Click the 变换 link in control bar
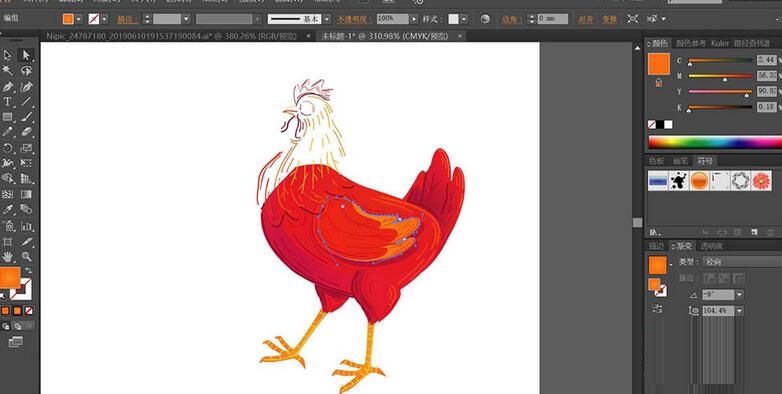This screenshot has width=782, height=394. pyautogui.click(x=609, y=19)
